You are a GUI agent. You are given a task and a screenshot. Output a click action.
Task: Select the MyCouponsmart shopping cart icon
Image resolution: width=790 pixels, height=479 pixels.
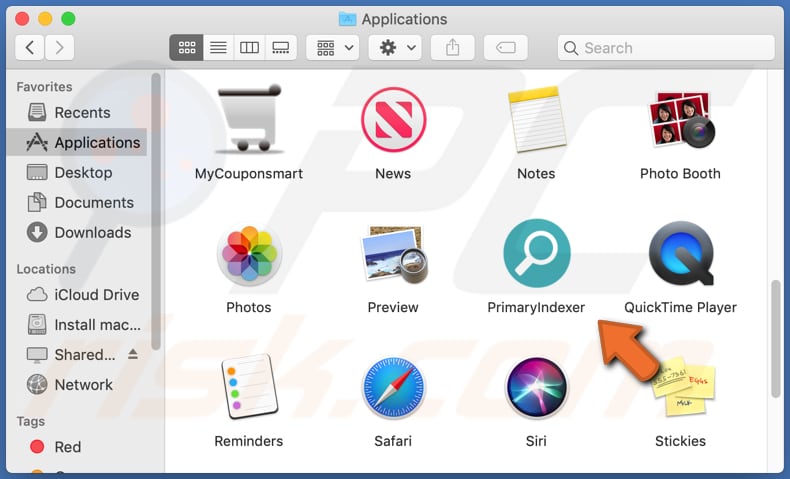pyautogui.click(x=248, y=121)
